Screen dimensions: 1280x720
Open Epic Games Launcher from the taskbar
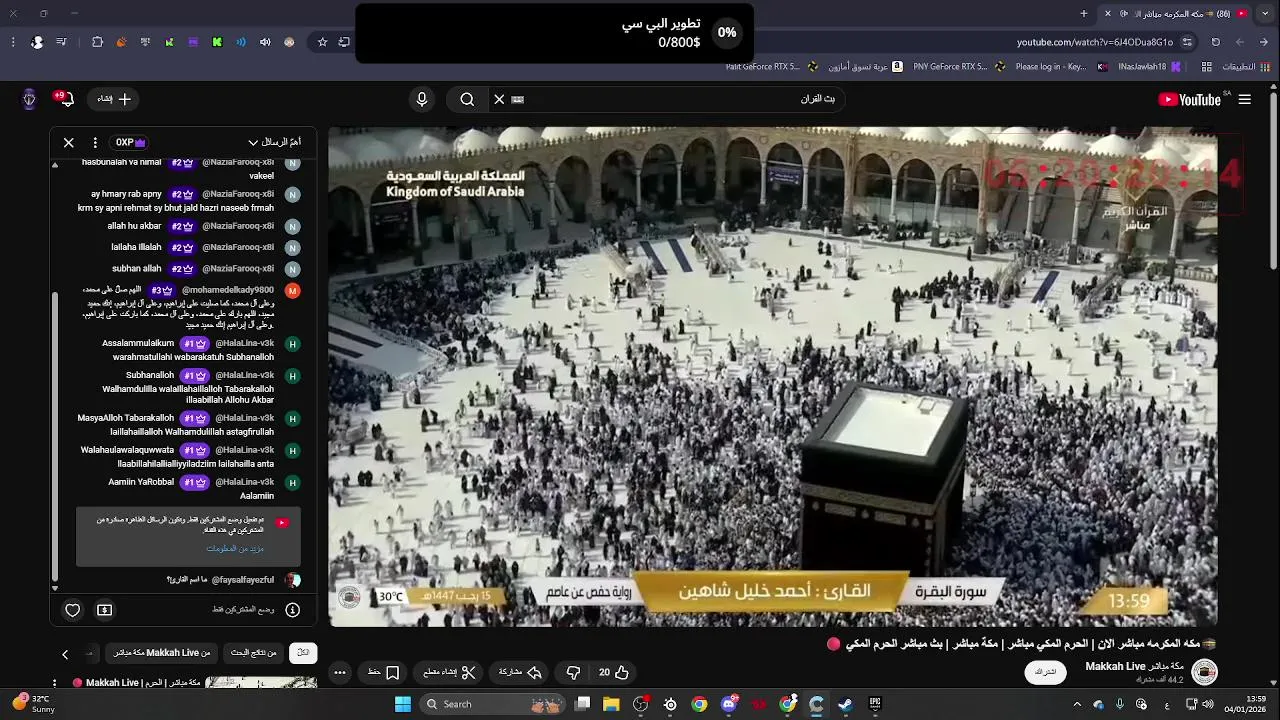875,704
